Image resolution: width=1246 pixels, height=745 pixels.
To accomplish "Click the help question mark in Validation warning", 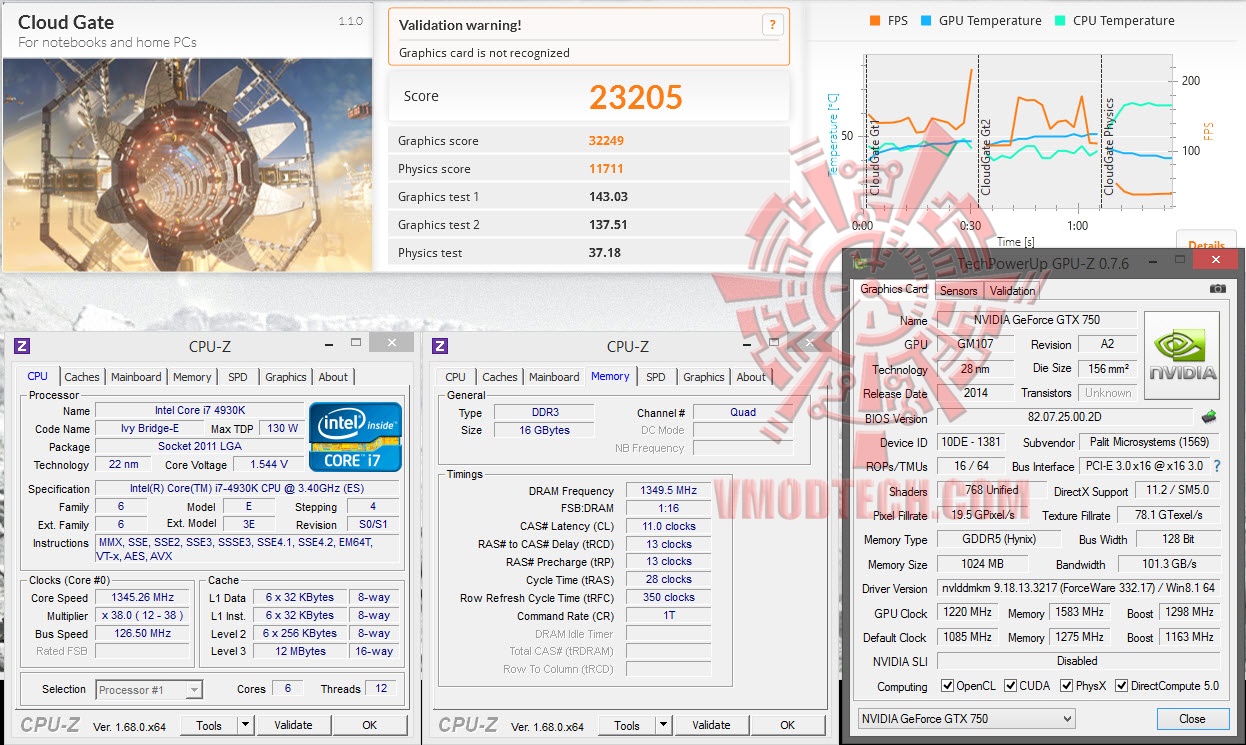I will (771, 26).
